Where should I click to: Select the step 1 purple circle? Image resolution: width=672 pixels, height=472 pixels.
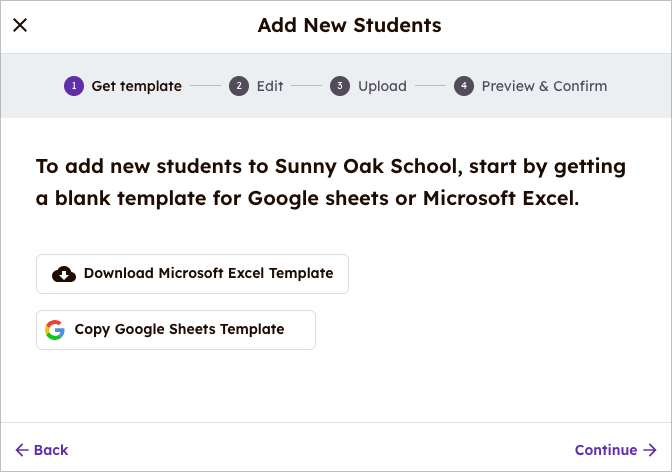coord(74,86)
